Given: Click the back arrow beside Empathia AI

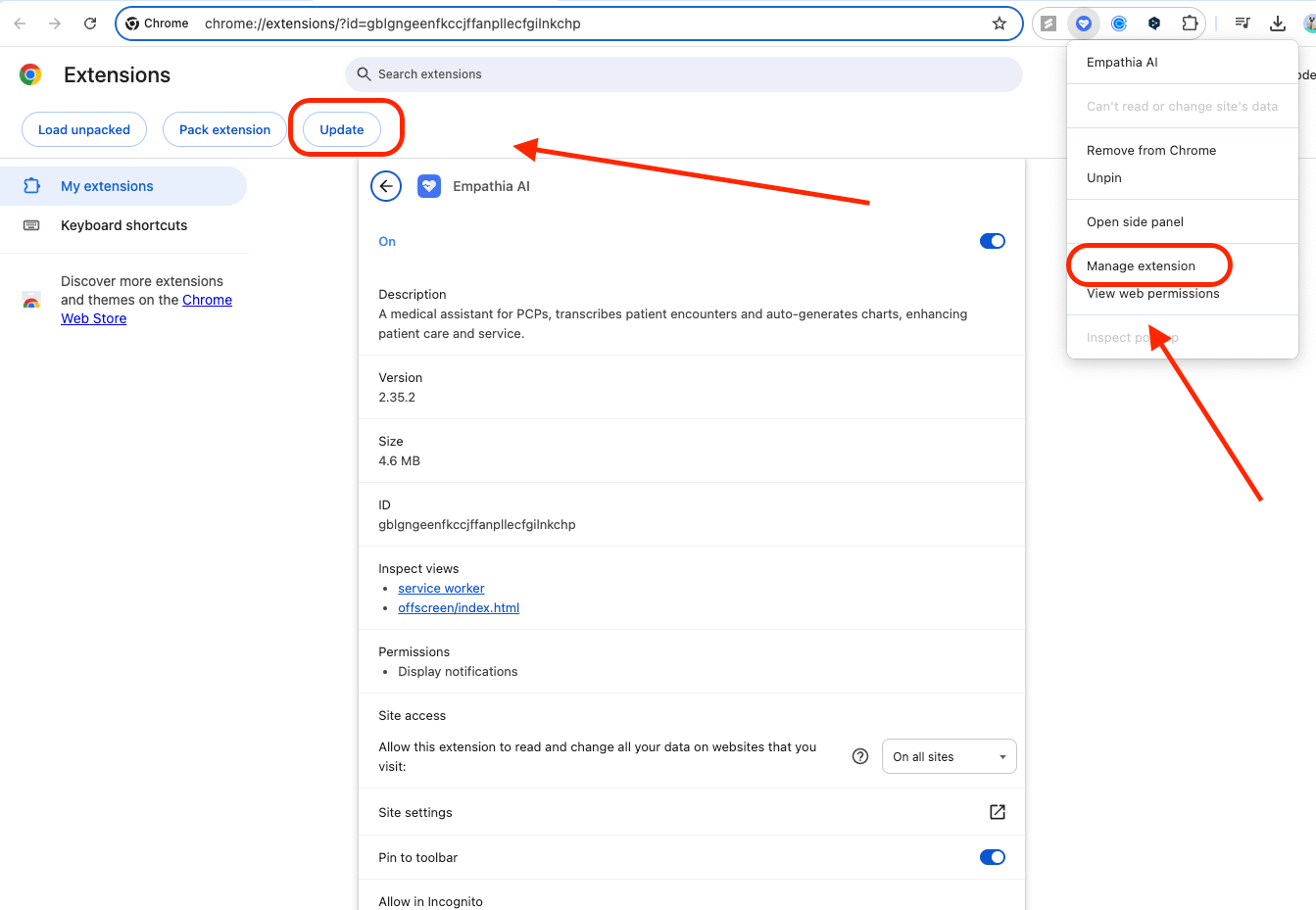Looking at the screenshot, I should click(x=386, y=186).
